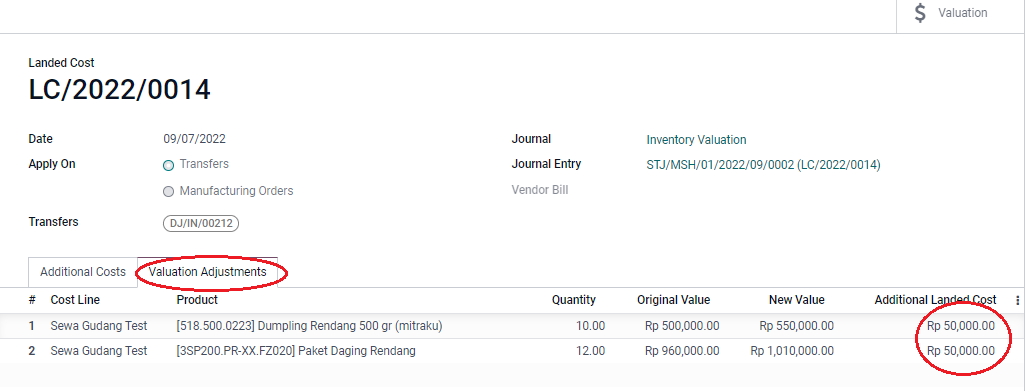Click the Date field value 09/07/2022

tap(194, 139)
